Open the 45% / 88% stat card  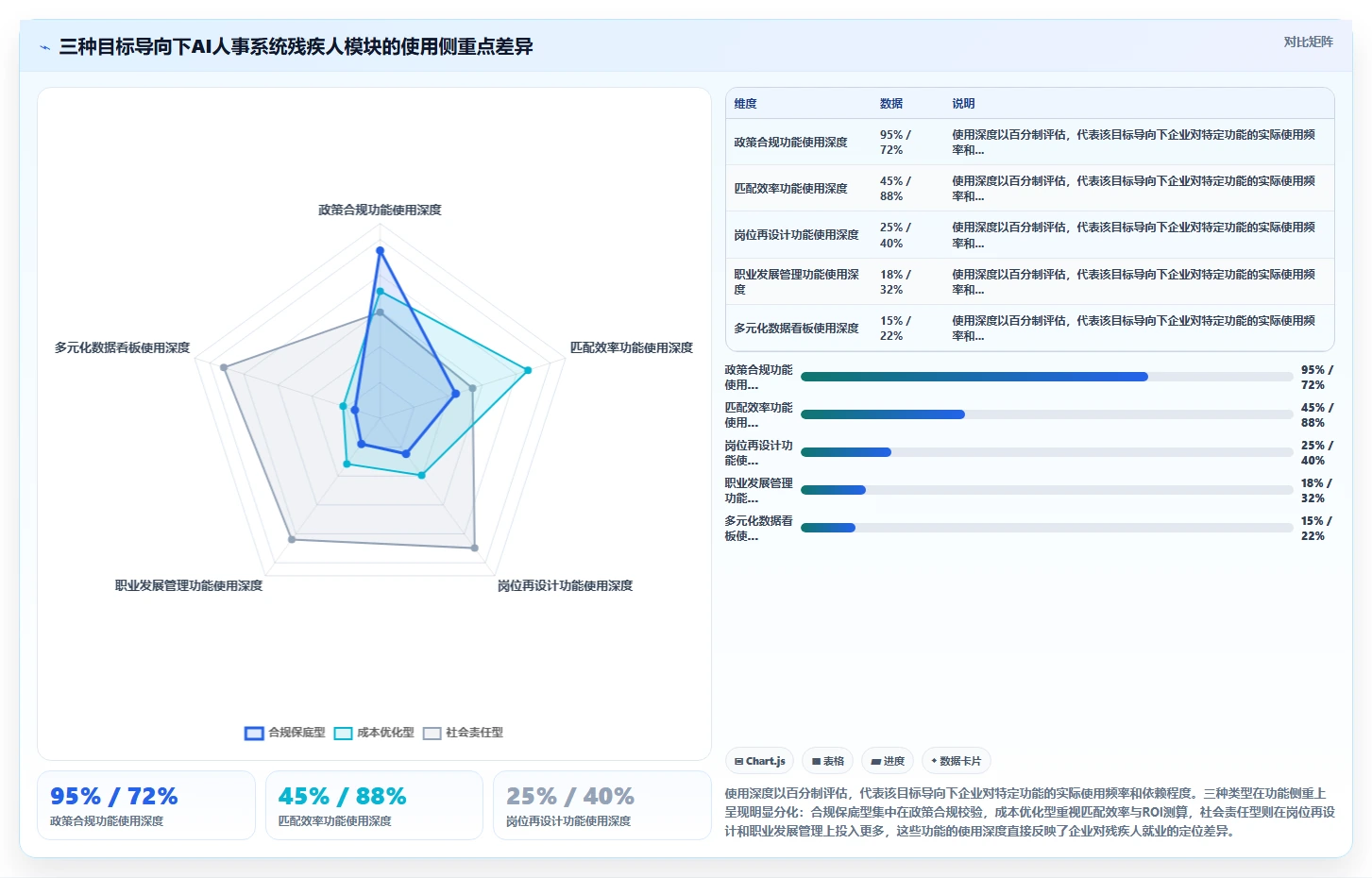click(x=374, y=805)
